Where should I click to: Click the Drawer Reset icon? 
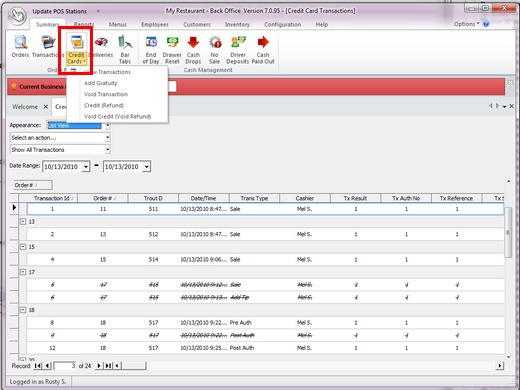[172, 50]
